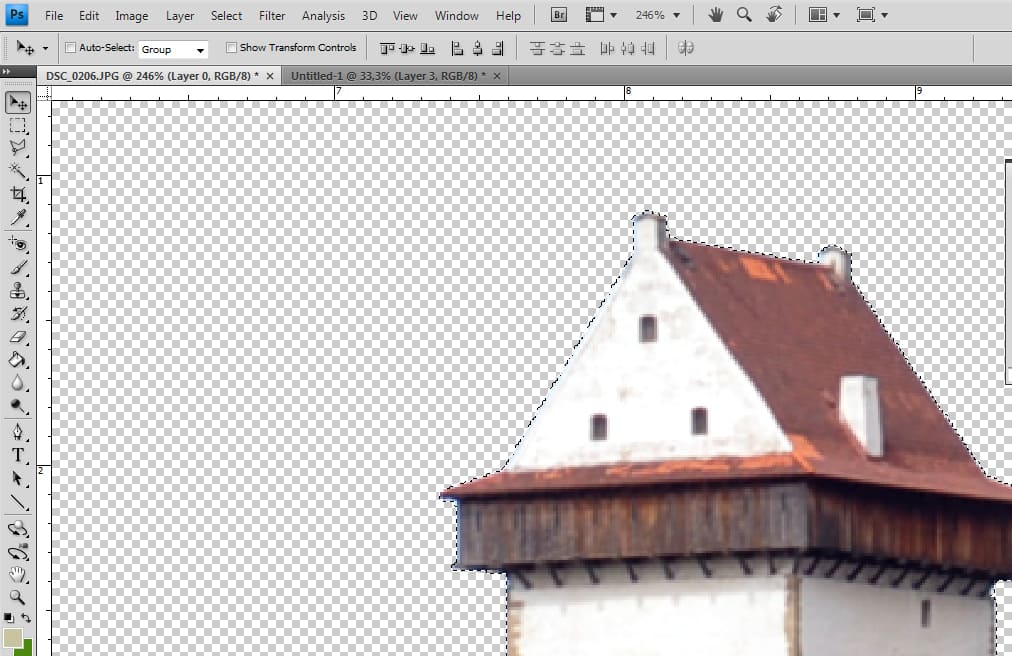
Task: Launch Adobe Bridge from the application bar
Action: point(559,16)
